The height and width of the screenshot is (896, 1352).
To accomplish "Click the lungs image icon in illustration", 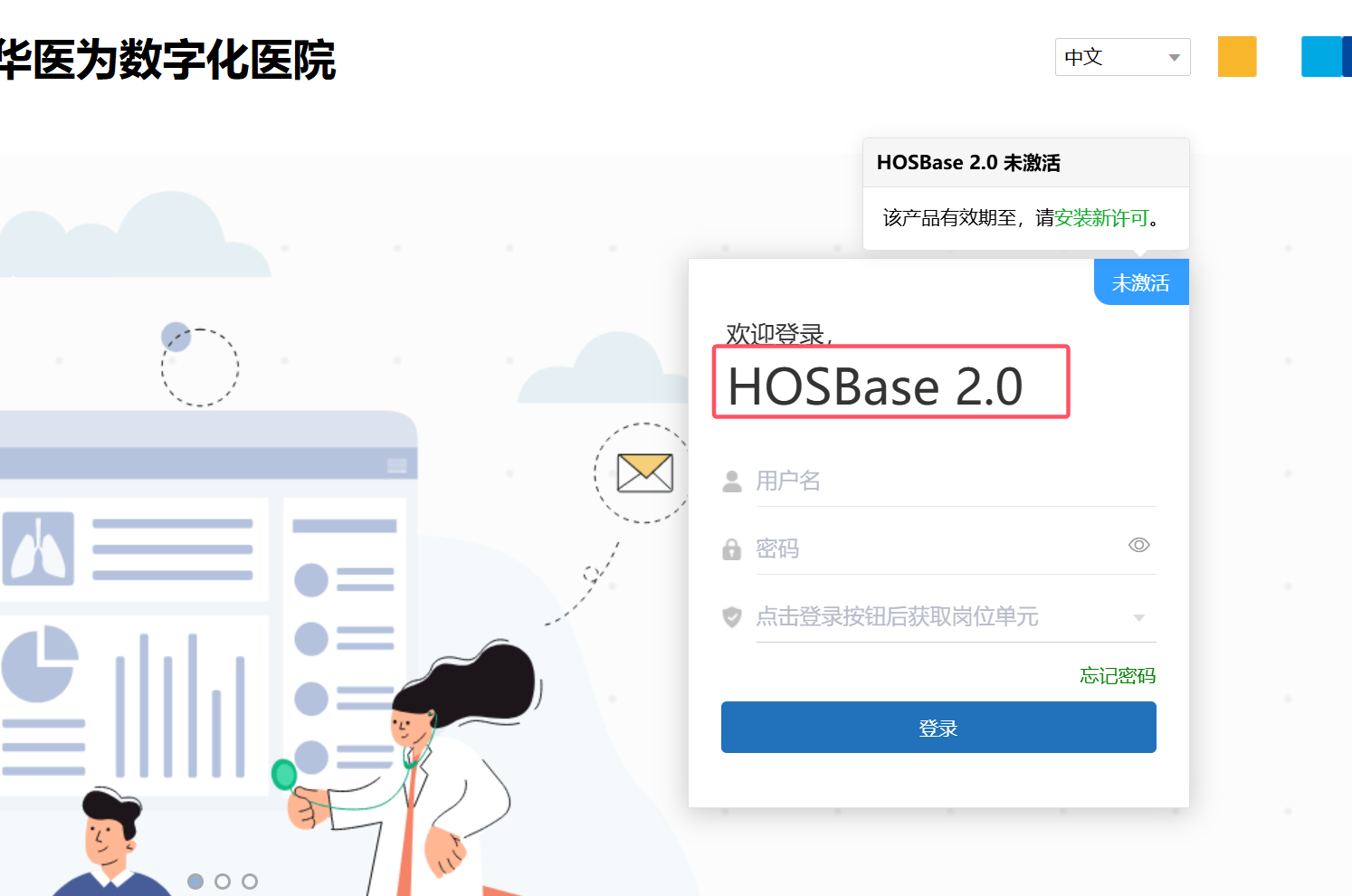I will (38, 548).
